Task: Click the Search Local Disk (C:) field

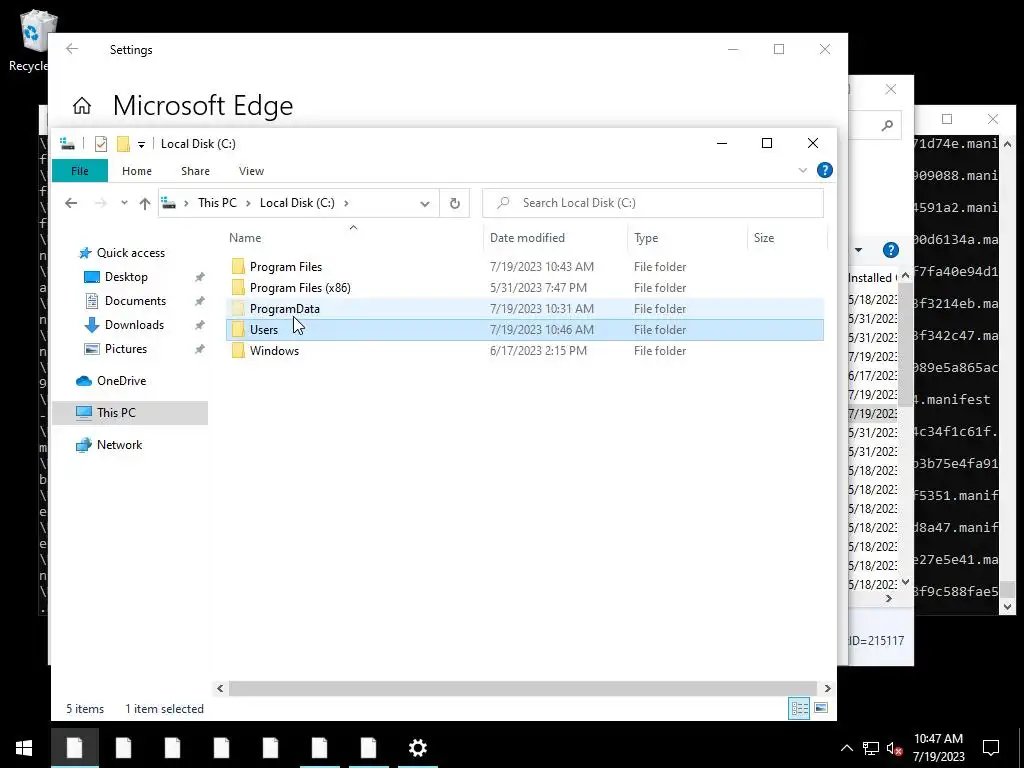Action: [x=652, y=203]
